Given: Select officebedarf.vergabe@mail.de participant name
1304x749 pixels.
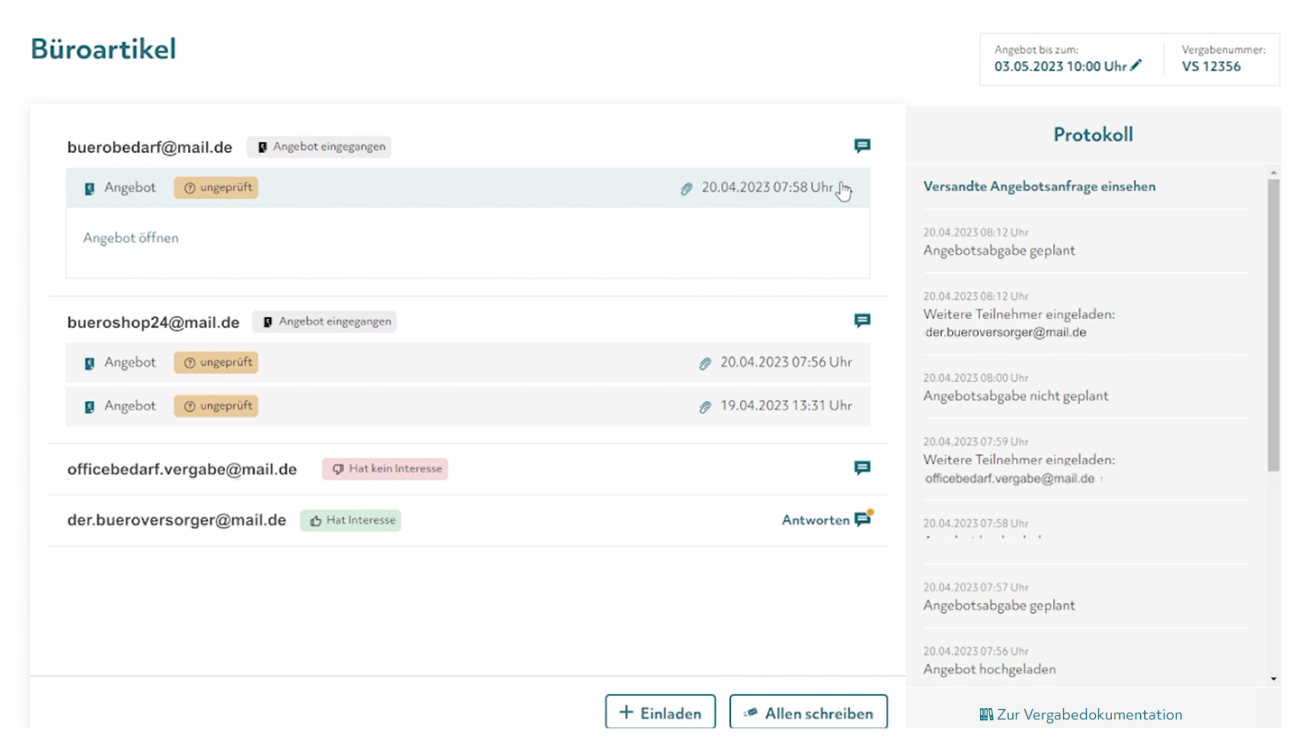Looking at the screenshot, I should 182,469.
